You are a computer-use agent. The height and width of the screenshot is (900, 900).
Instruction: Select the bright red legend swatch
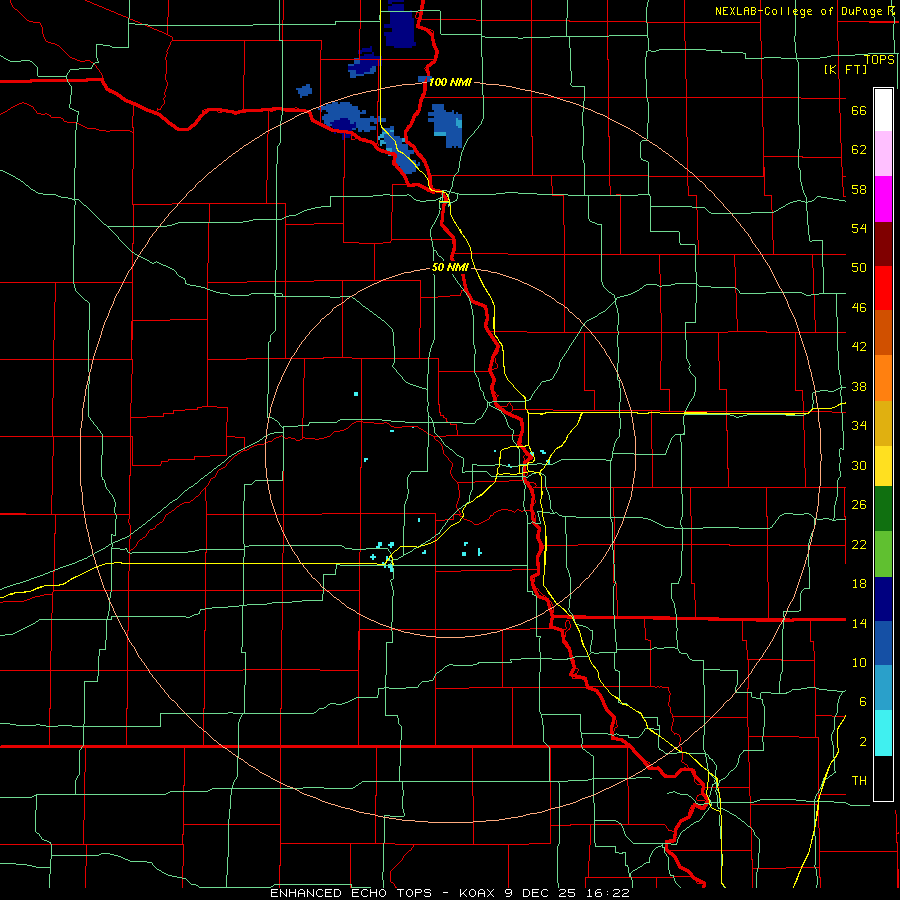pyautogui.click(x=883, y=288)
